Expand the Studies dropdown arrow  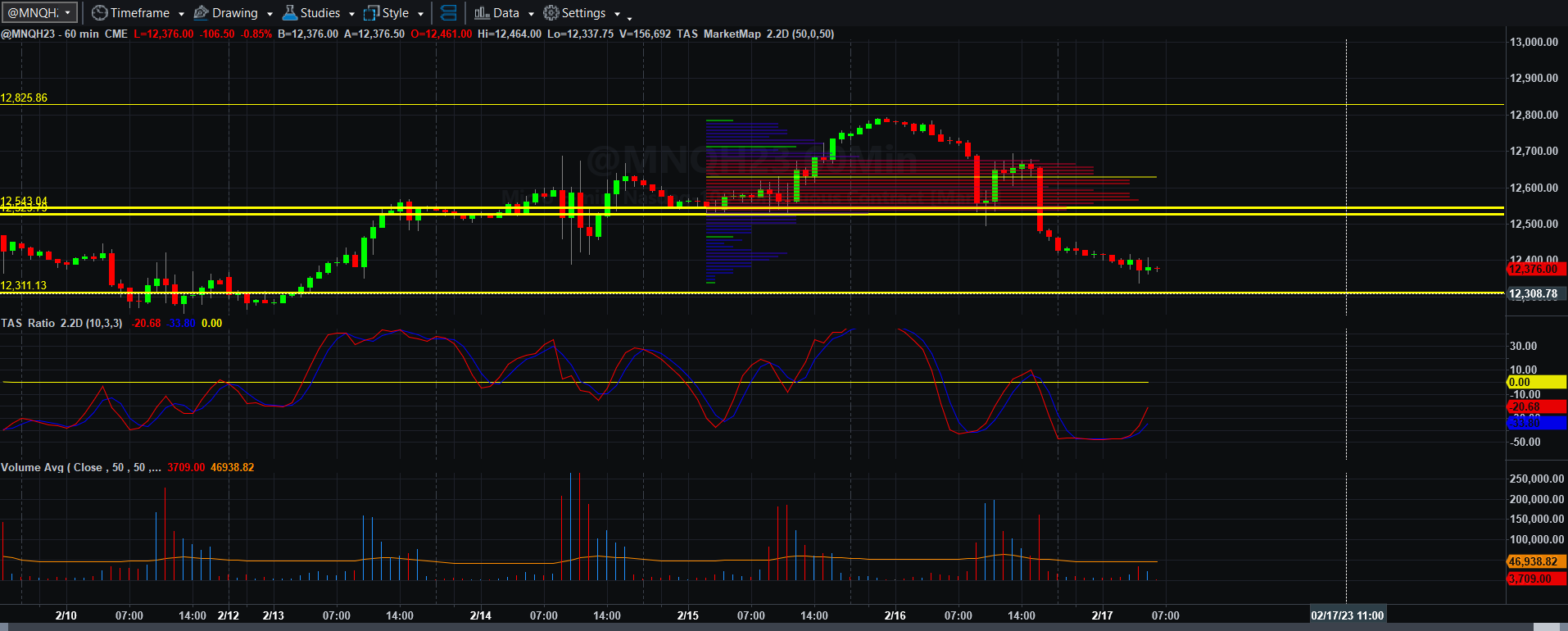(x=351, y=14)
